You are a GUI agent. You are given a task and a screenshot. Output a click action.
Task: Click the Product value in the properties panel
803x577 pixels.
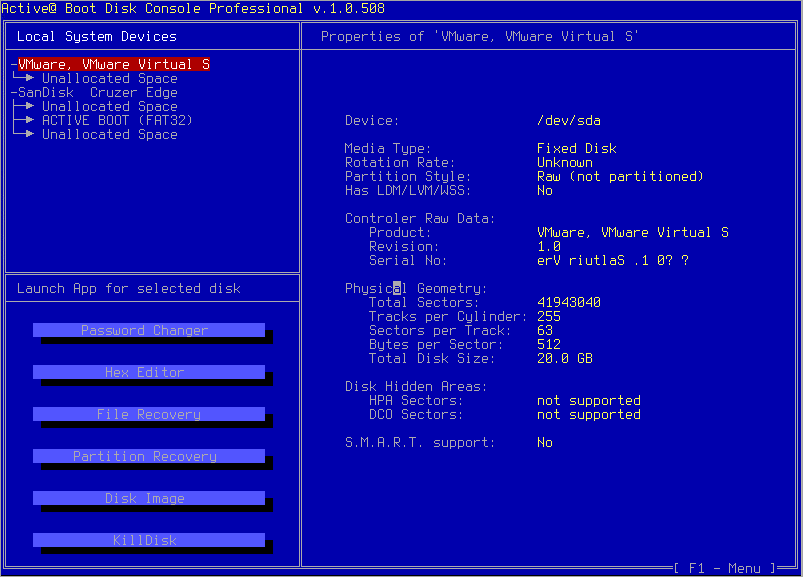click(633, 232)
